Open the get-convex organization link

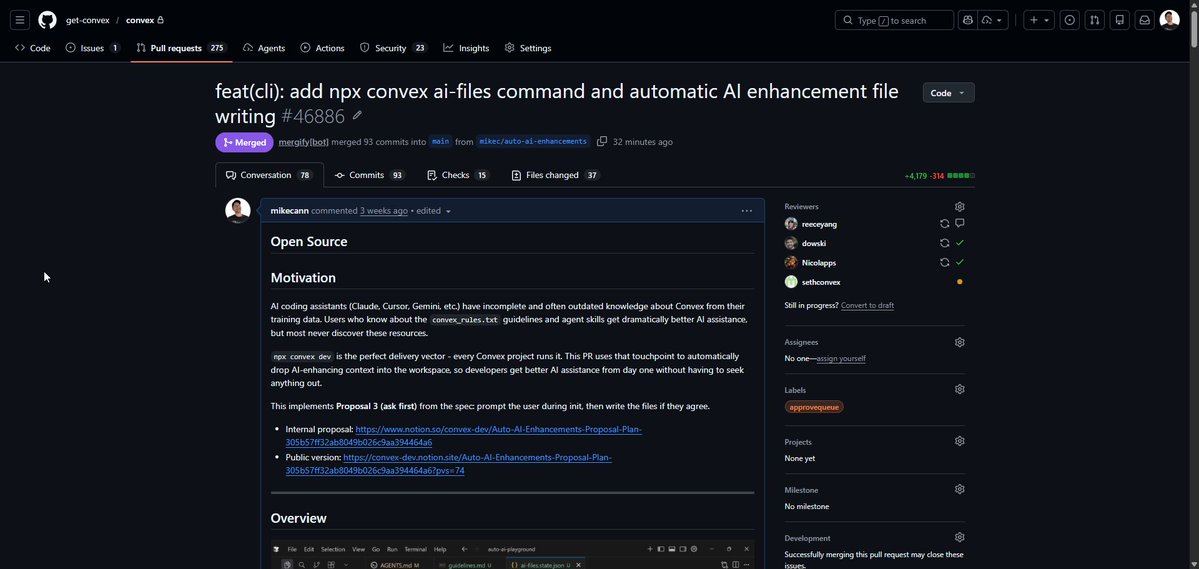[87, 20]
